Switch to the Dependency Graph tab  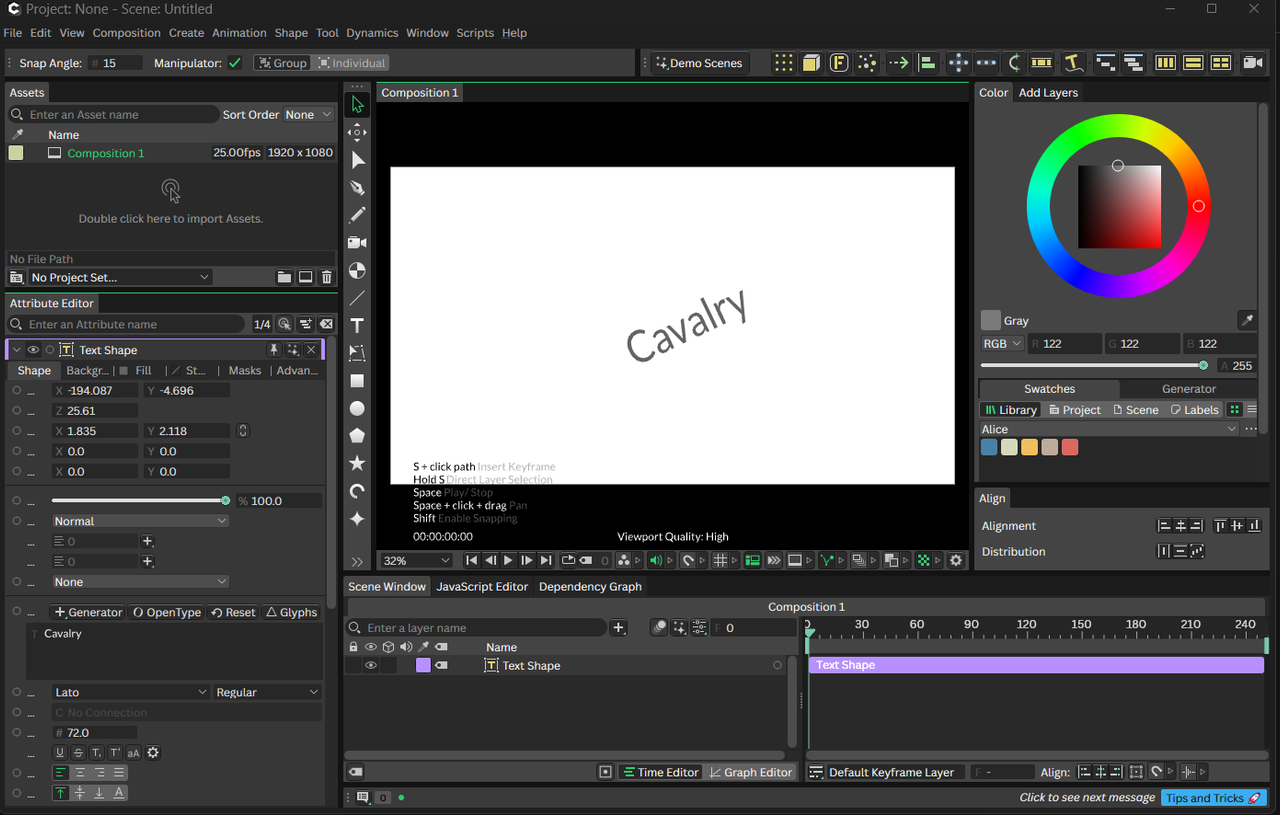tap(590, 587)
